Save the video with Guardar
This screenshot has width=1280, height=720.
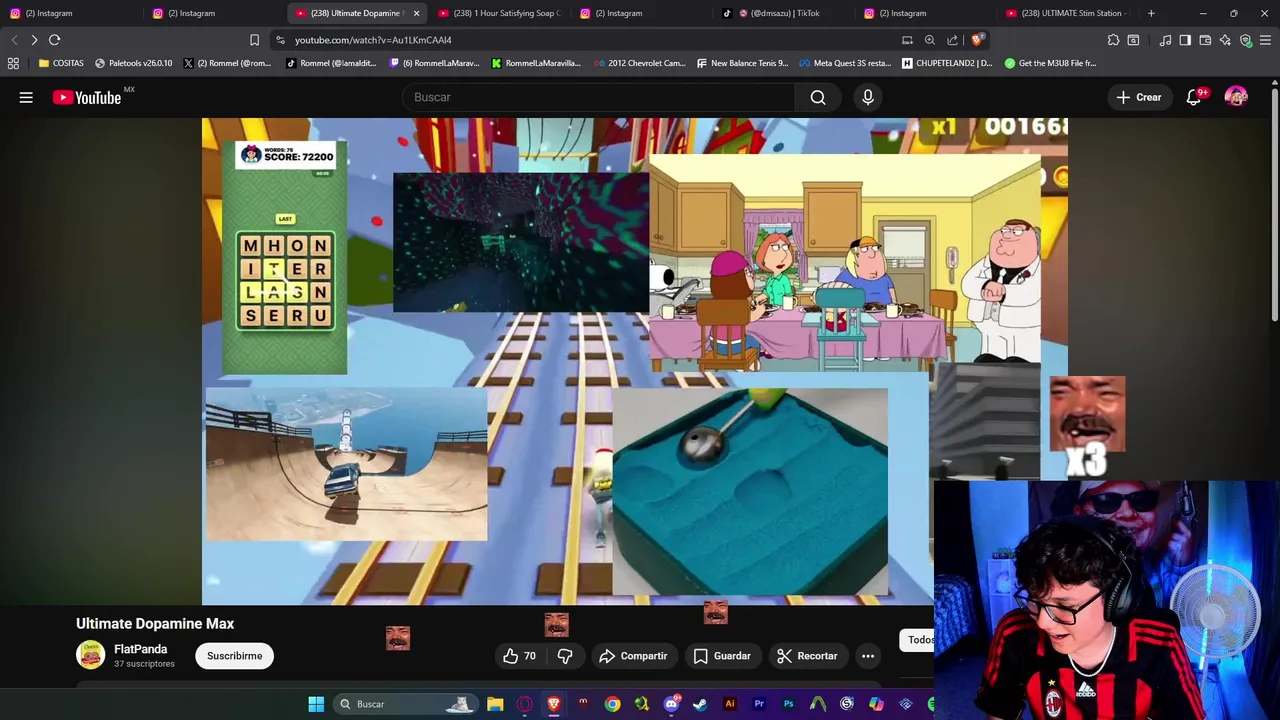click(722, 656)
